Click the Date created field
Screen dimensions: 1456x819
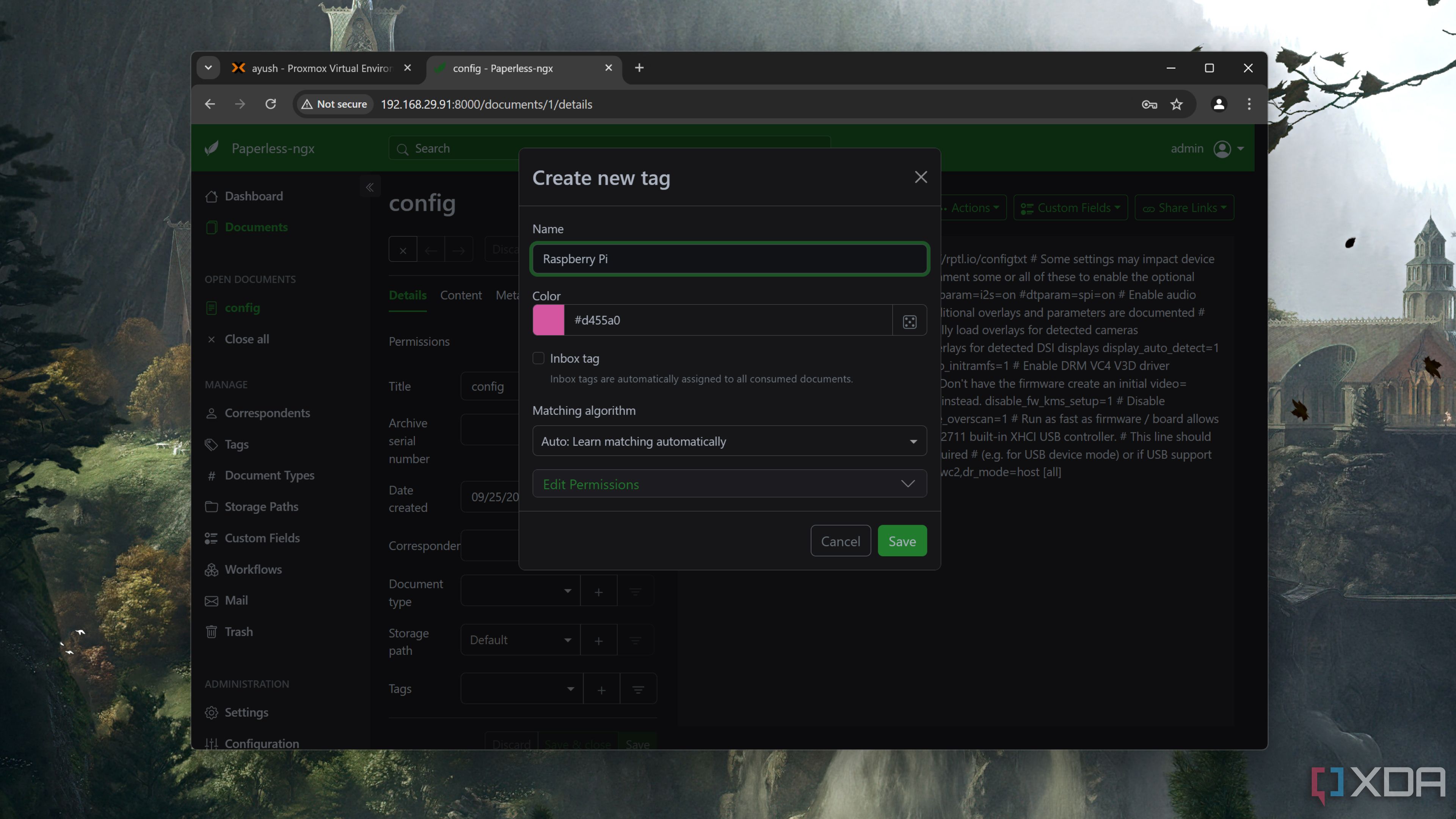(490, 497)
